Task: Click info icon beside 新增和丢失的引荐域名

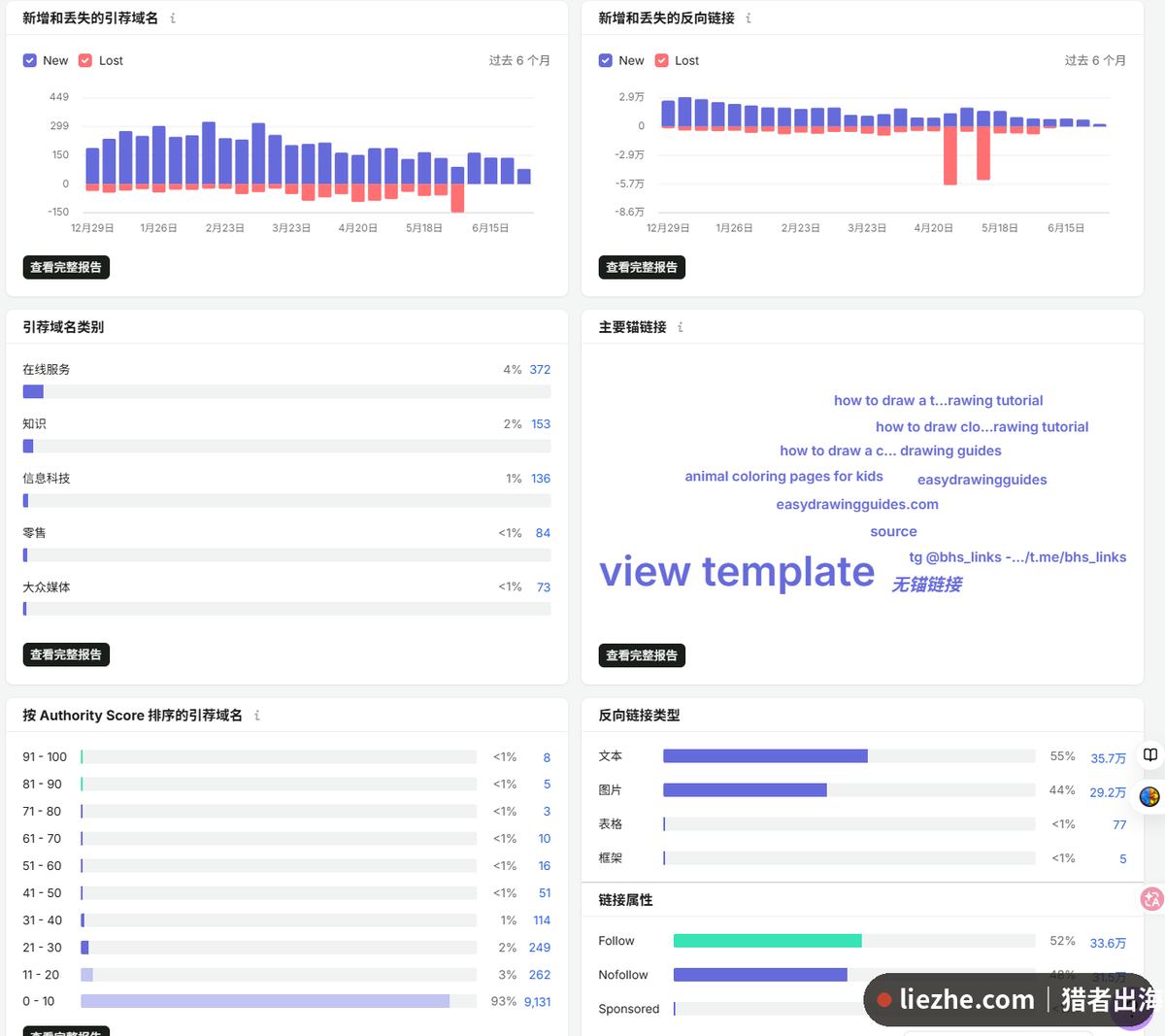Action: (173, 17)
